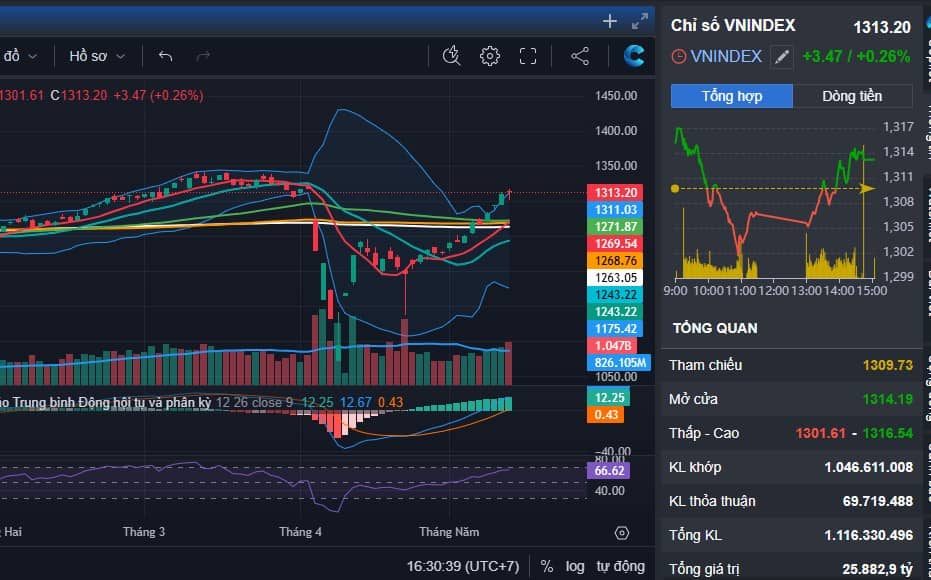Click the 16:30:39 (UTC+7) timezone button
Screen dimensions: 931x580
(x=463, y=566)
